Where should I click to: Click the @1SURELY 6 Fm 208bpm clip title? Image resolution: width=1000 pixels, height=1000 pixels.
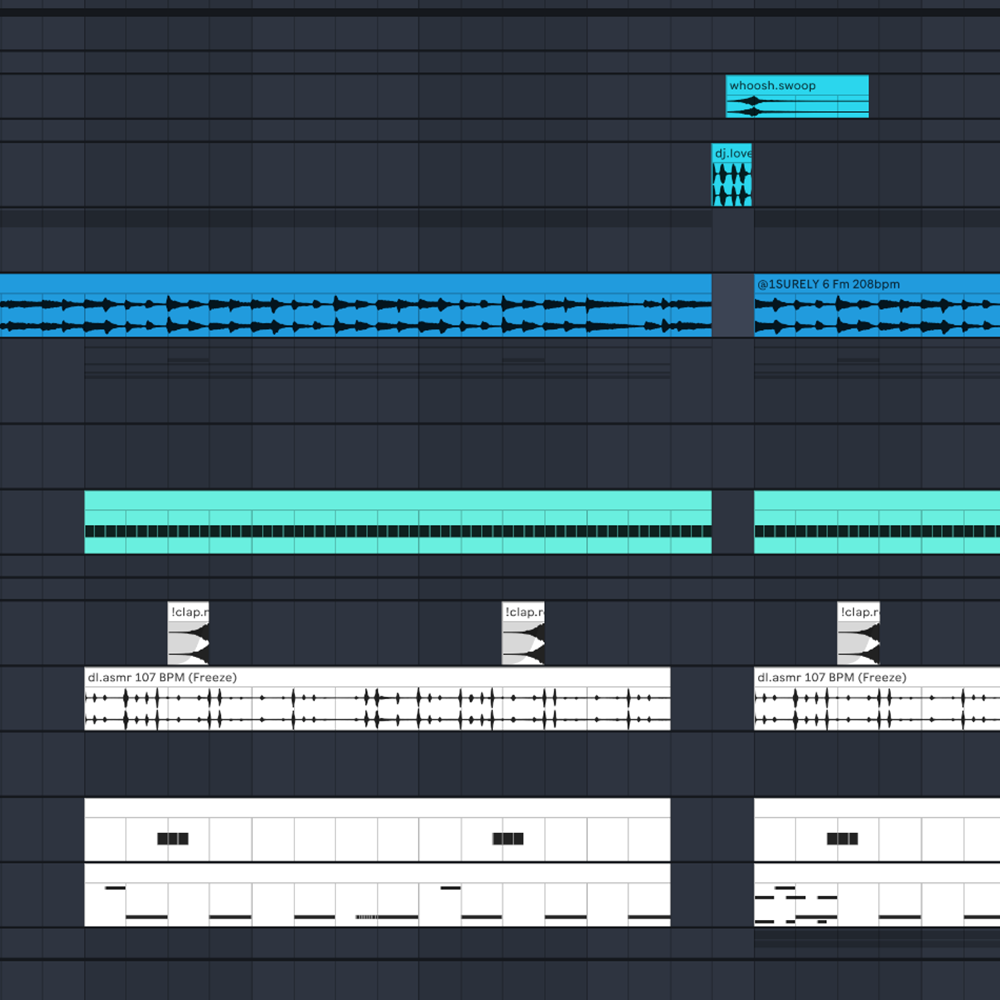(x=828, y=284)
